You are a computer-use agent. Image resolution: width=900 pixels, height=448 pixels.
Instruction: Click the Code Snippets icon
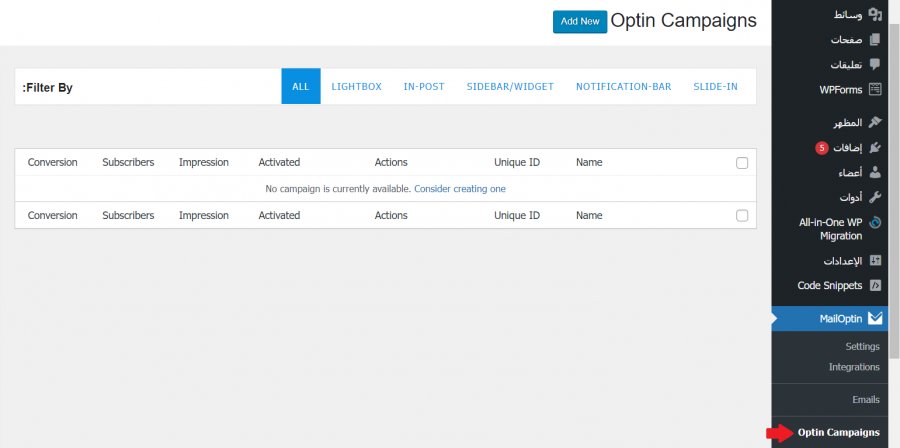[x=875, y=285]
